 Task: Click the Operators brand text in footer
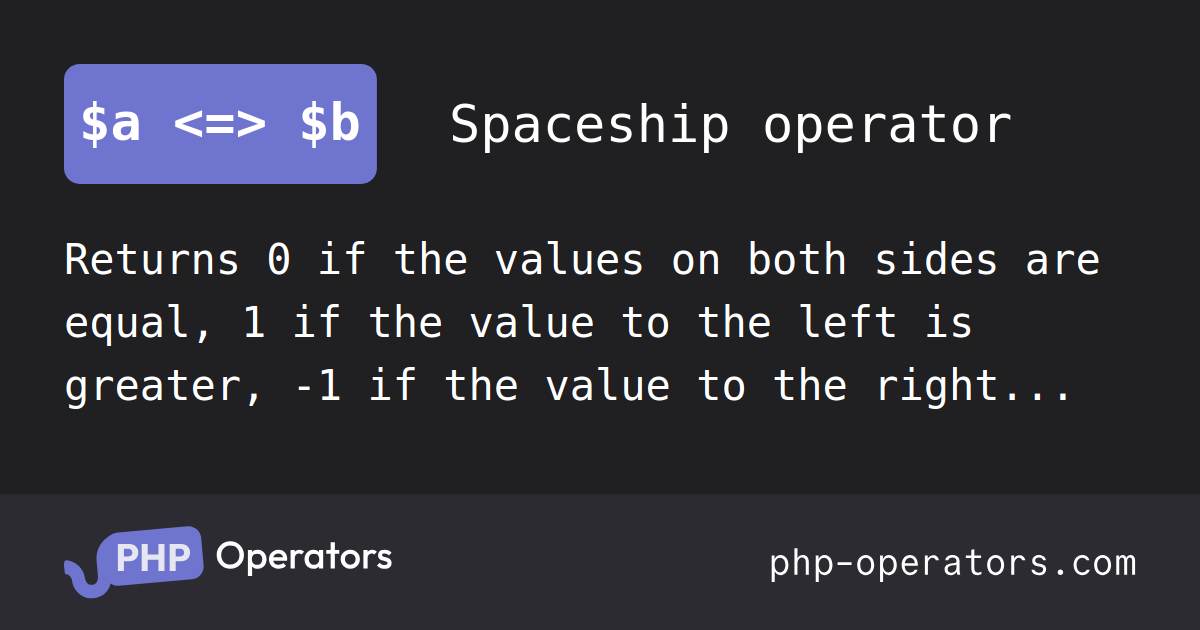pos(304,557)
